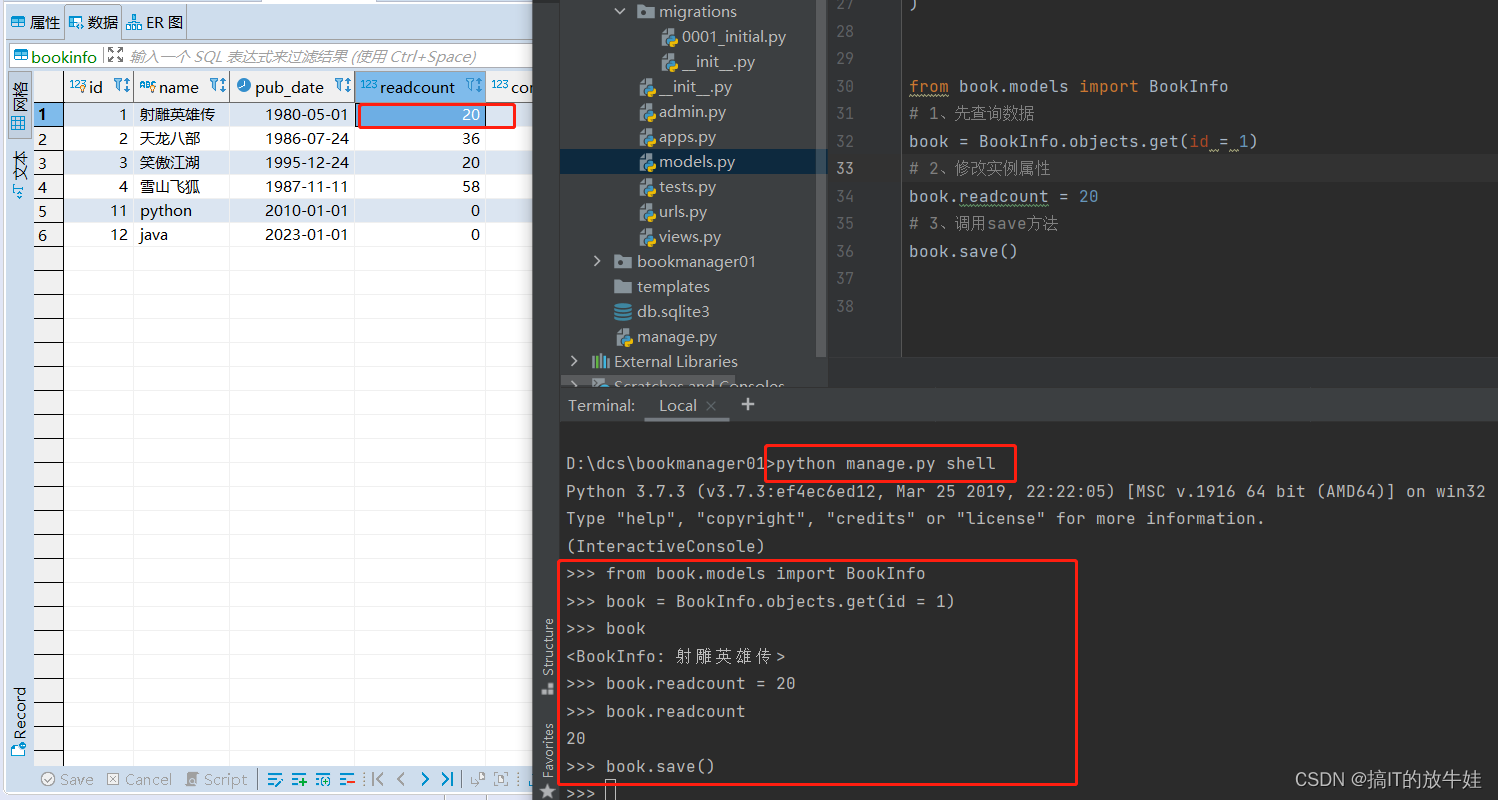
Task: Click date cell 2023-01-01
Action: pos(292,235)
